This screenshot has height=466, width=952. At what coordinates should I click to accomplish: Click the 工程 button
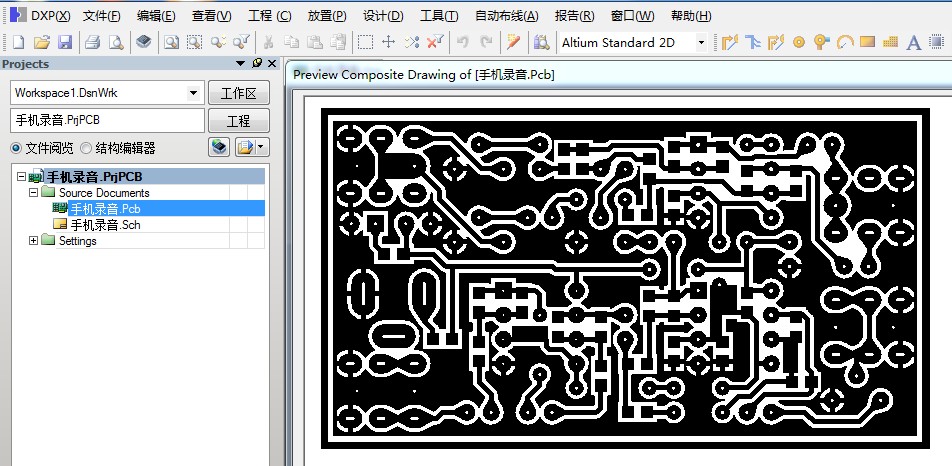(x=239, y=121)
